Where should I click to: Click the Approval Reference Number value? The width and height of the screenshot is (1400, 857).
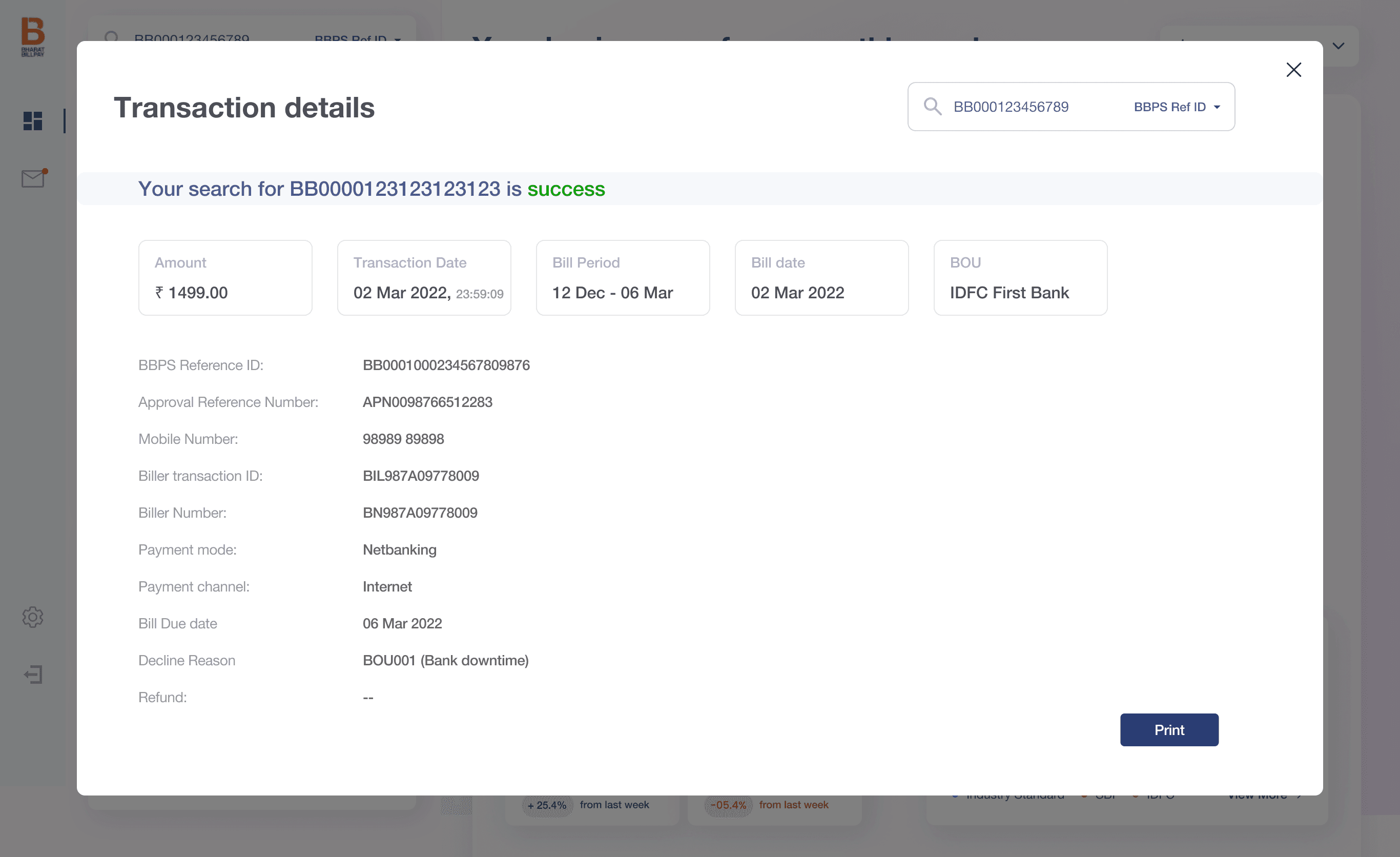(427, 402)
